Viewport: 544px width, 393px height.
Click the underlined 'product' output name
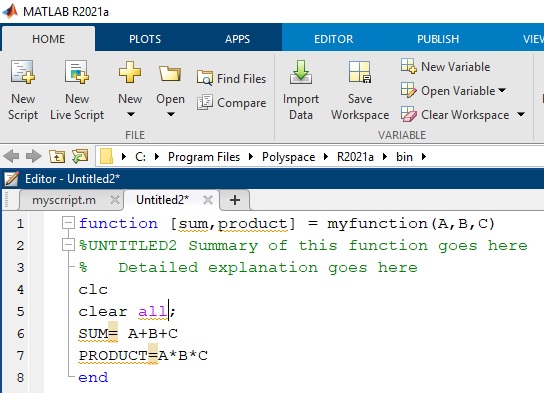tap(253, 224)
